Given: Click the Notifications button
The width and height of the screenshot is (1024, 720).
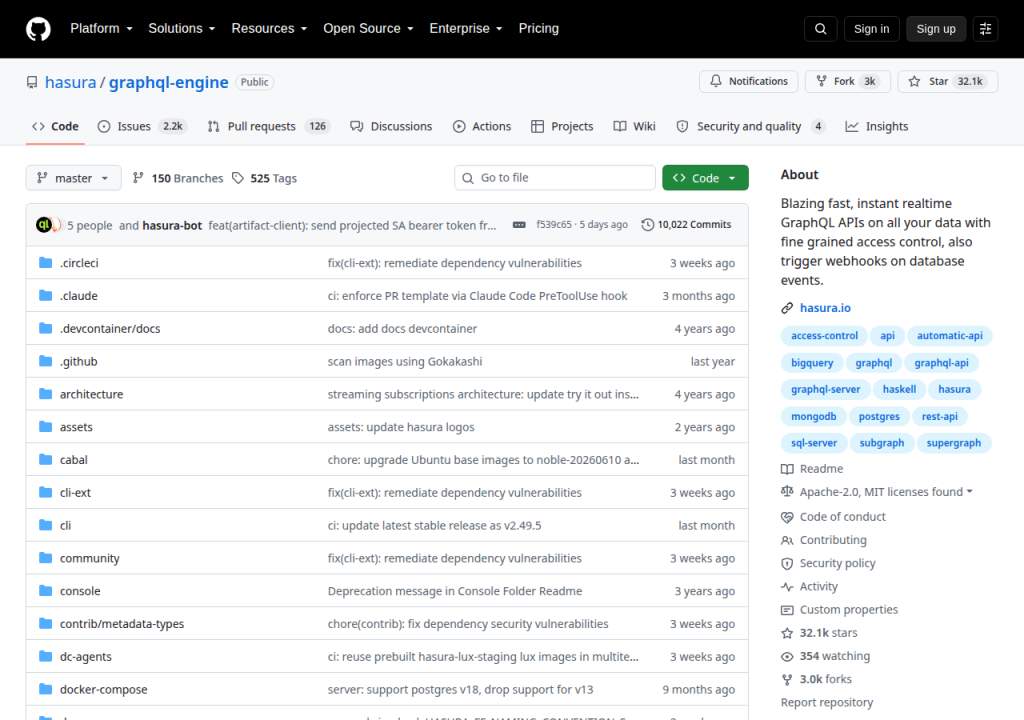Looking at the screenshot, I should [x=748, y=81].
